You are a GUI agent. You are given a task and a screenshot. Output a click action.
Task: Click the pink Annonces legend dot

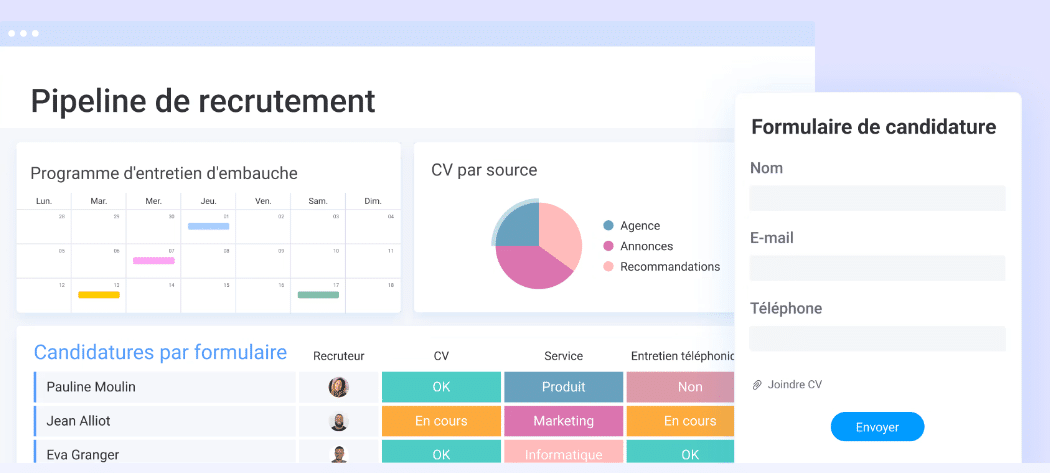click(608, 246)
